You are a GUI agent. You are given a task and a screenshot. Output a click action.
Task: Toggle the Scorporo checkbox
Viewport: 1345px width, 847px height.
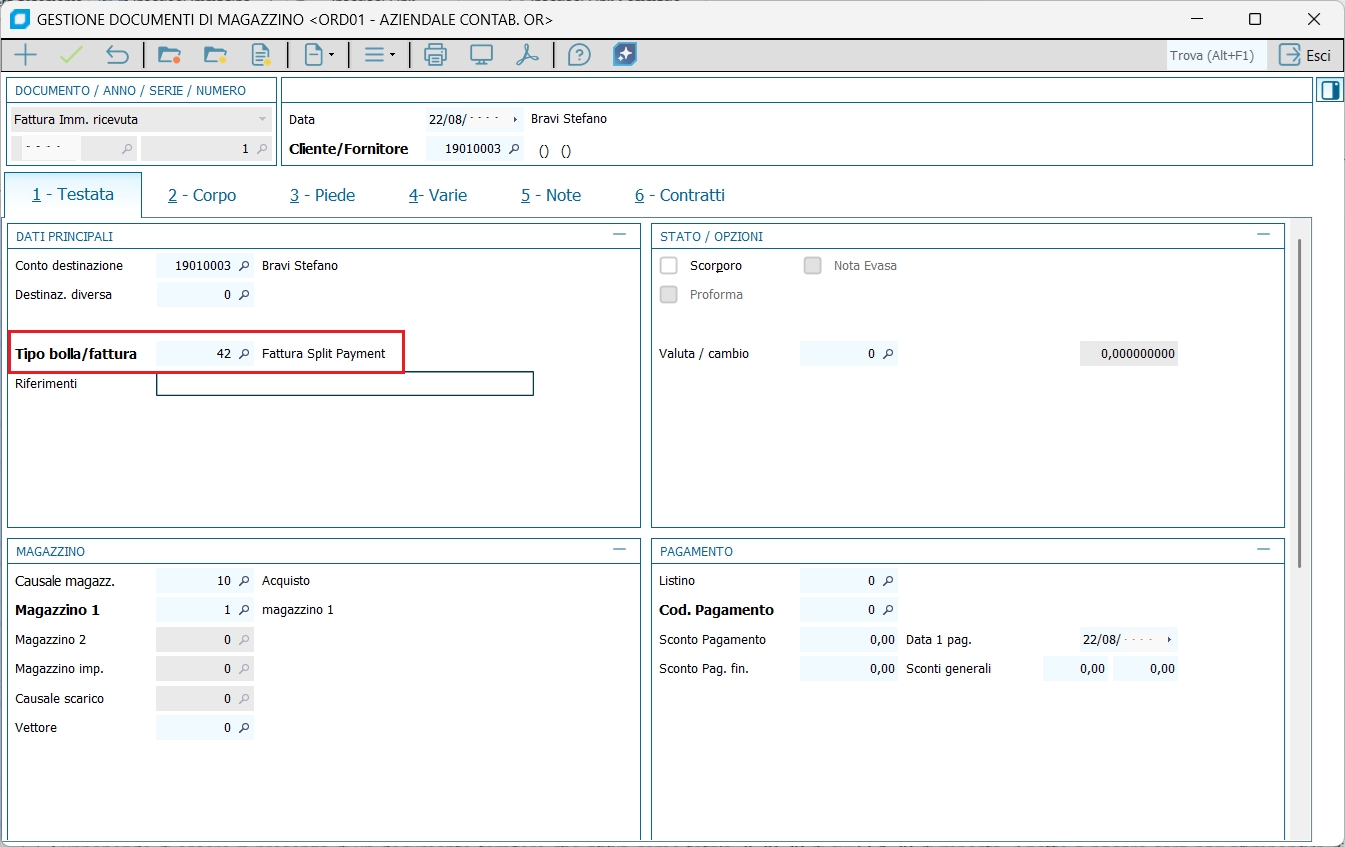669,266
